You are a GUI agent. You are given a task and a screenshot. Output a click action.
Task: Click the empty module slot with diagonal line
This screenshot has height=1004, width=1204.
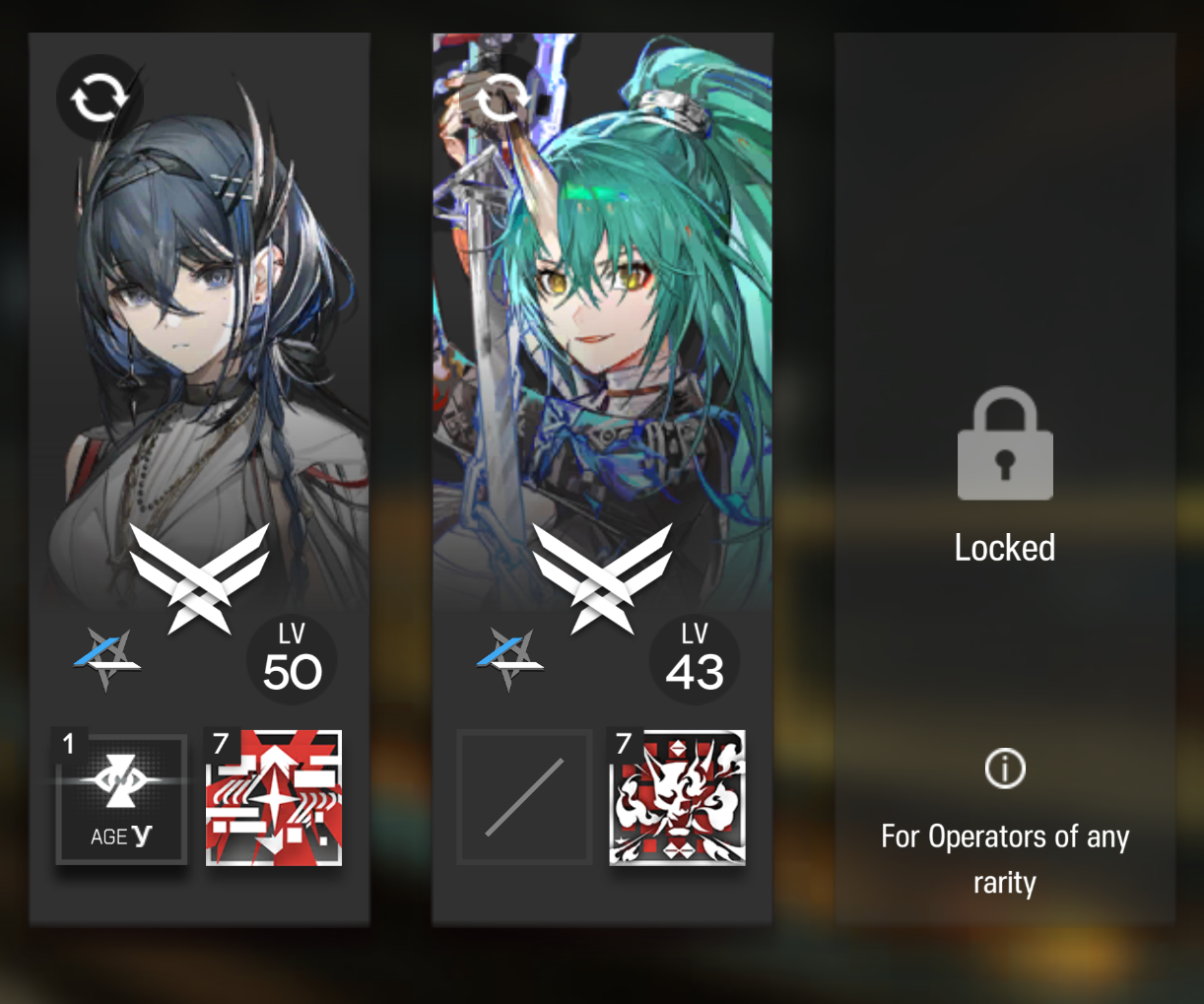click(x=524, y=797)
